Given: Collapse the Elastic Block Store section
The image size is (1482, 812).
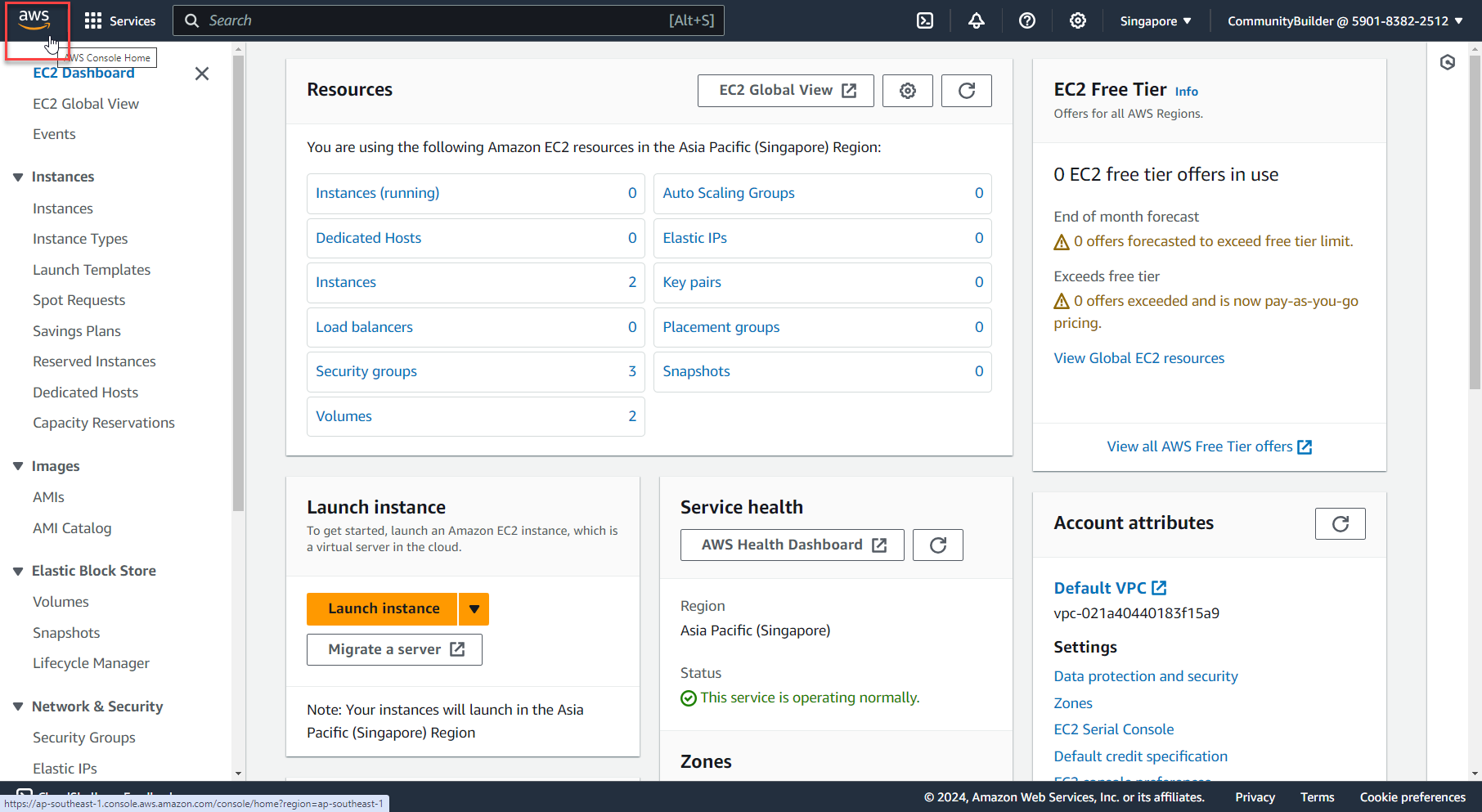Looking at the screenshot, I should click(x=18, y=572).
